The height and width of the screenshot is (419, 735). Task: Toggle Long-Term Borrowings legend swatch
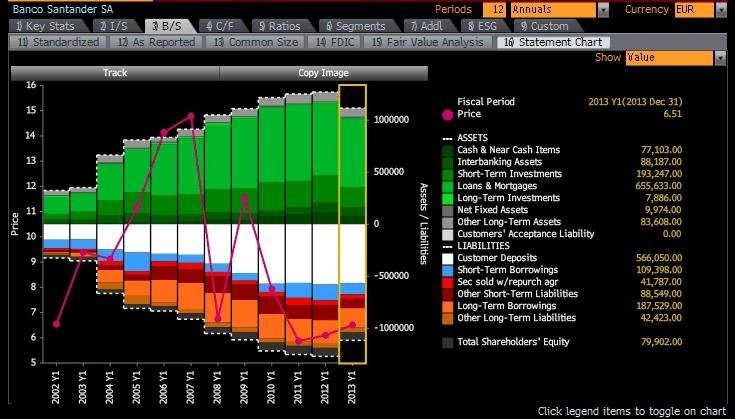[448, 307]
